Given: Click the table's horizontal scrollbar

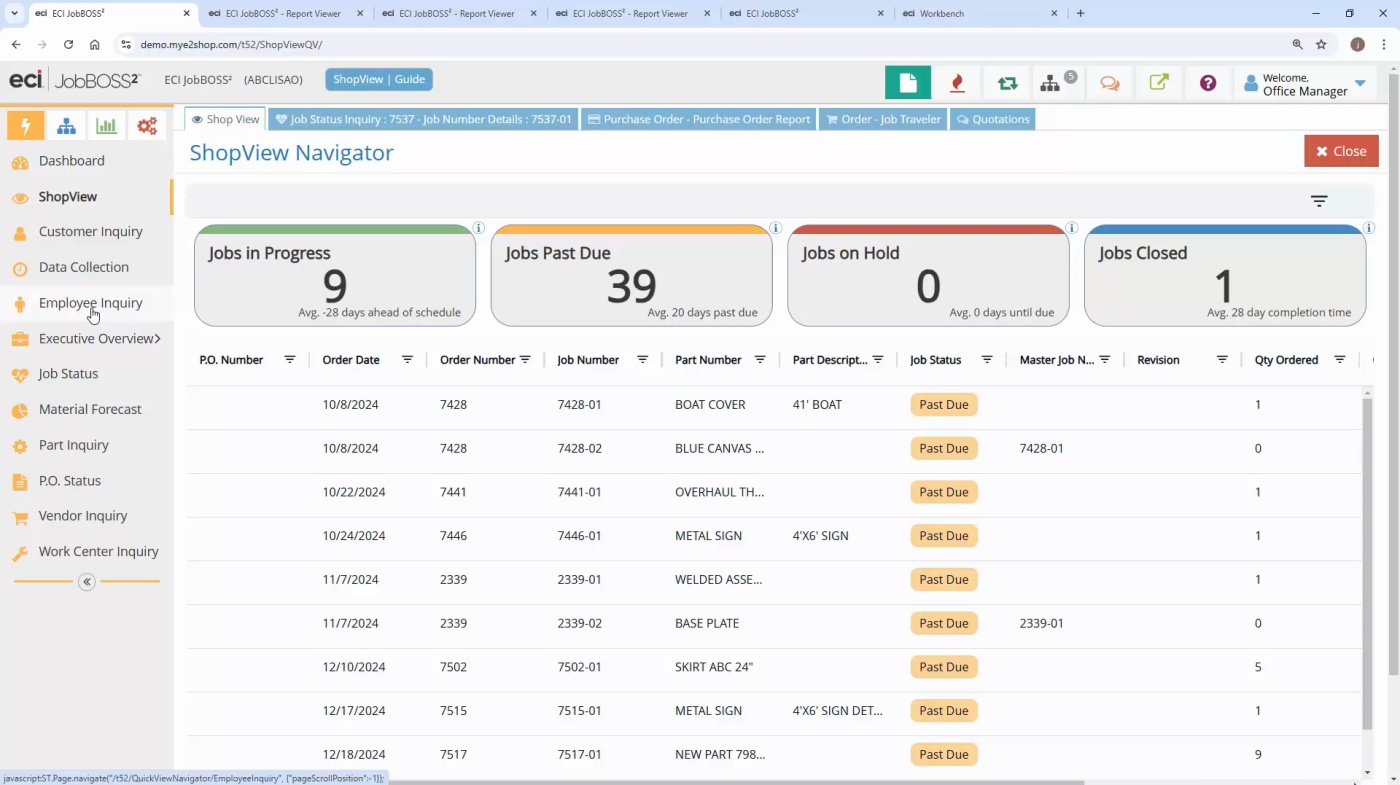Looking at the screenshot, I should pyautogui.click(x=635, y=782).
